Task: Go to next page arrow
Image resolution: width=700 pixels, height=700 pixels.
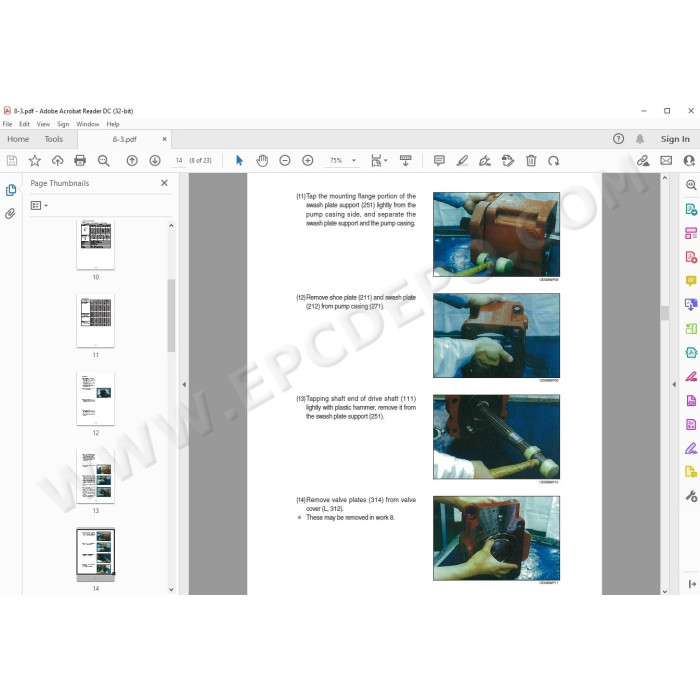Action: 155,161
